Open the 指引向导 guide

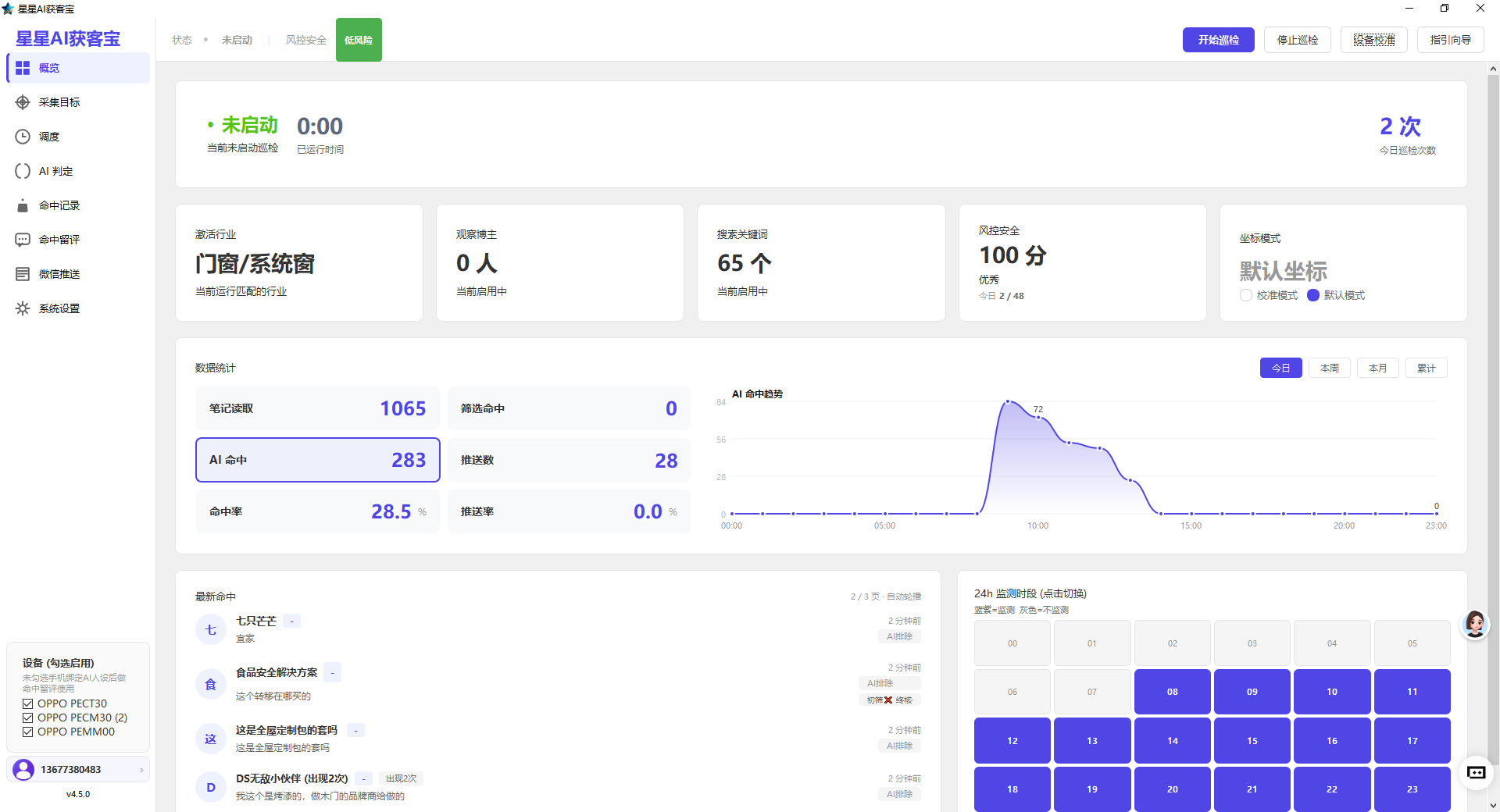1450,40
